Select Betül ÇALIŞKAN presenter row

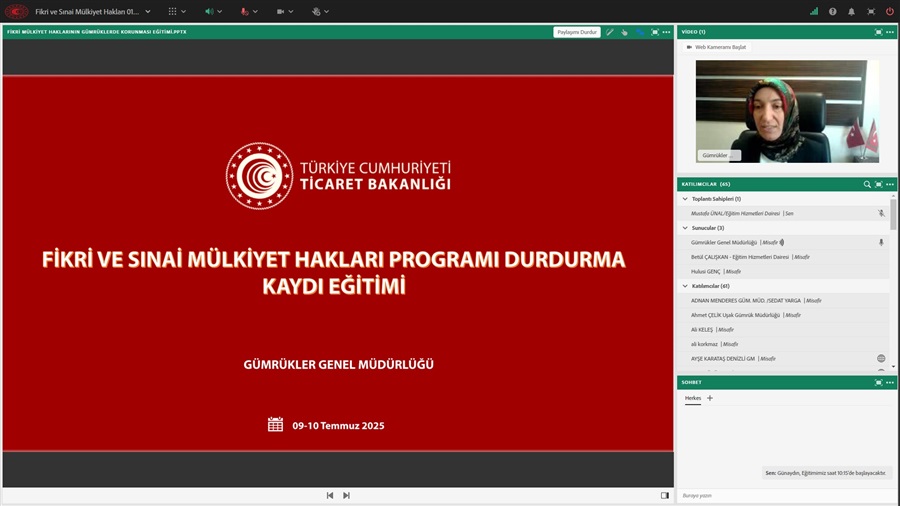(x=783, y=257)
